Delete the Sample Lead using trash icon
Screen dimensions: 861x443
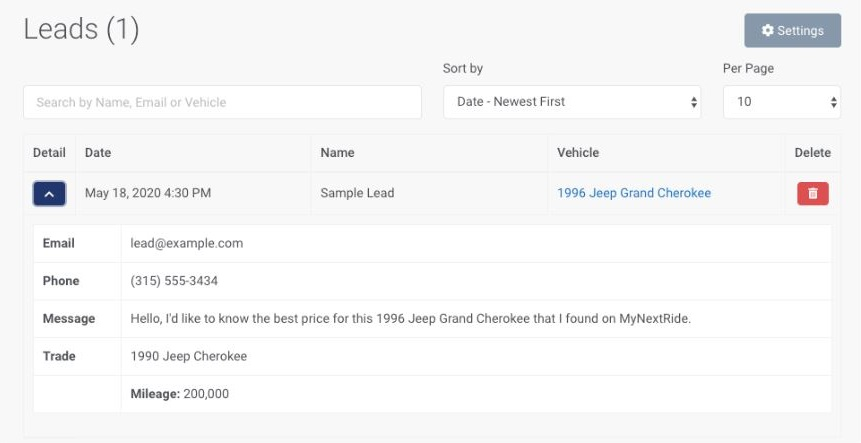(x=812, y=193)
